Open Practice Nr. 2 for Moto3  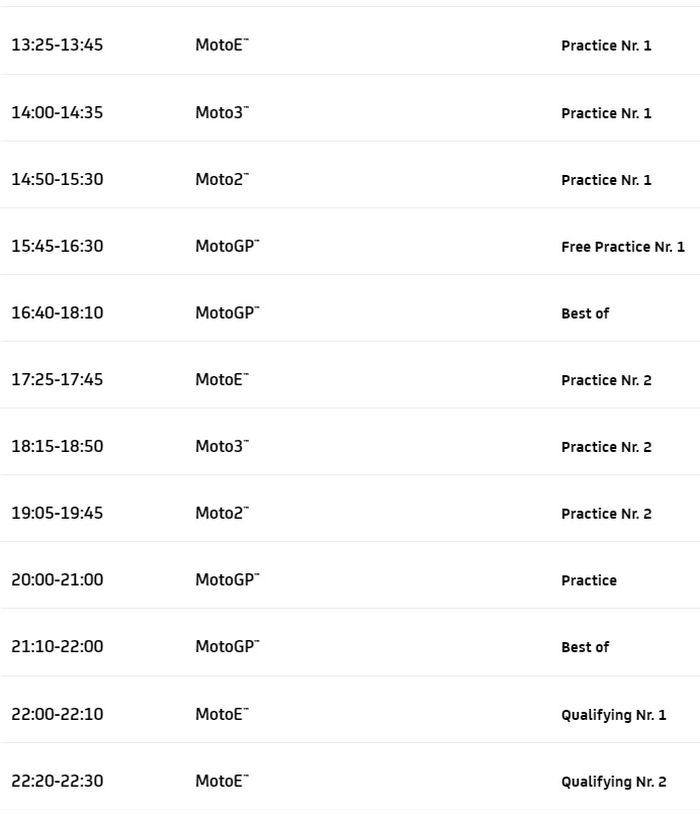[606, 447]
